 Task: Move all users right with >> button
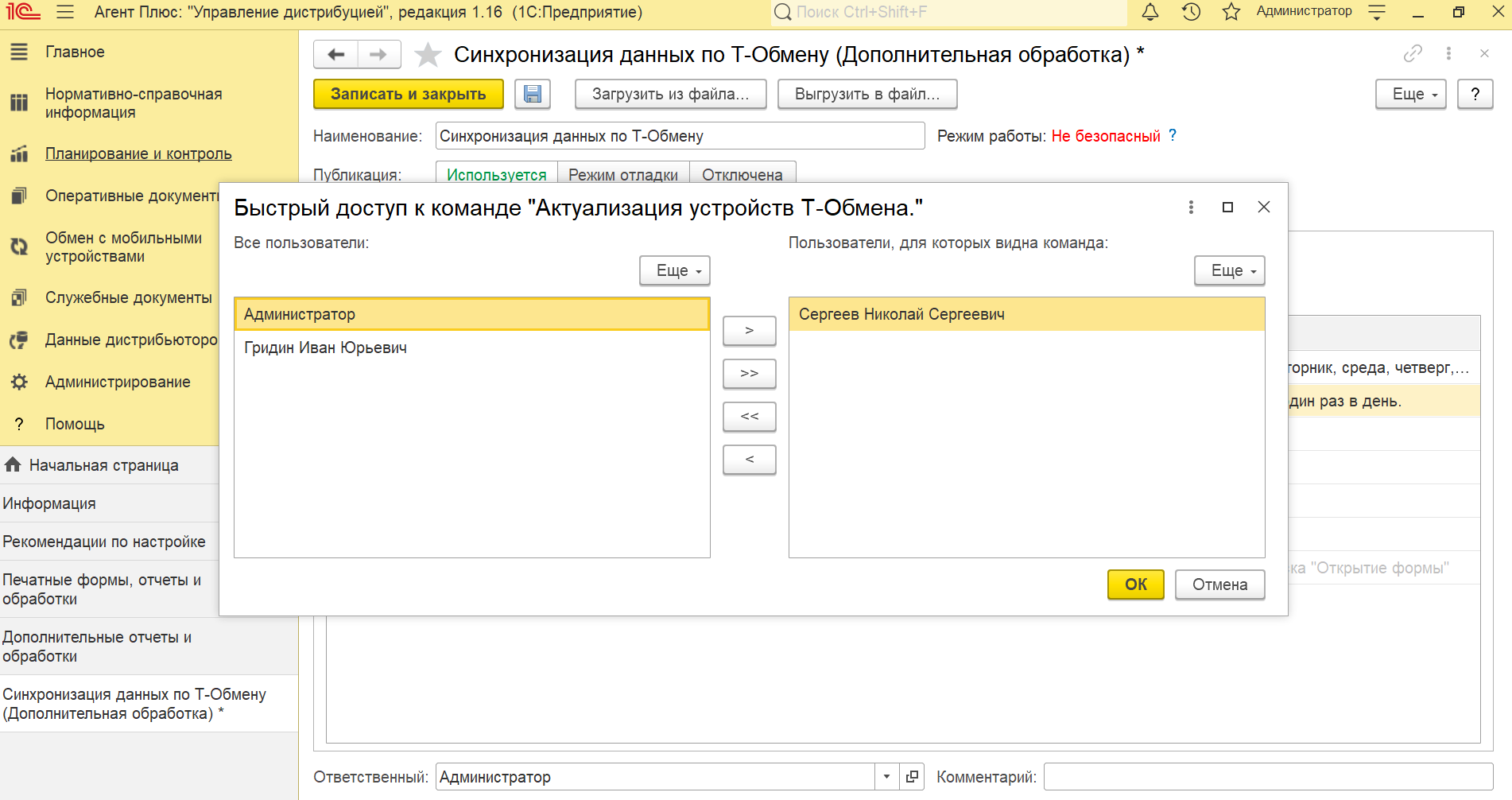[750, 373]
